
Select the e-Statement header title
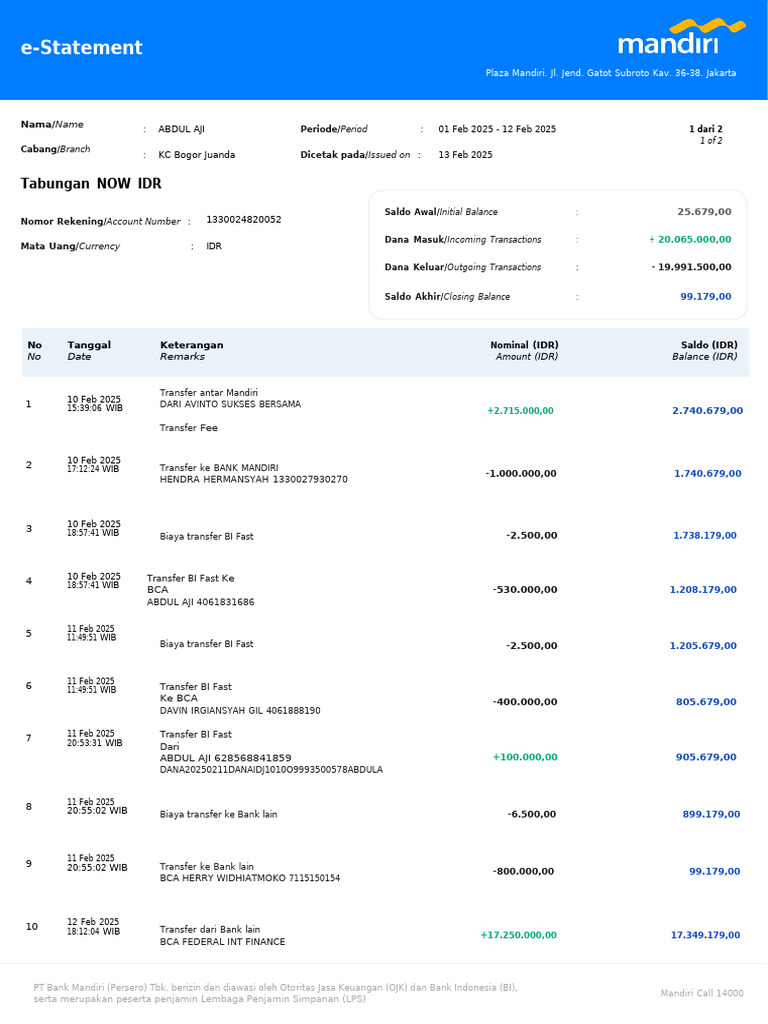click(x=82, y=47)
